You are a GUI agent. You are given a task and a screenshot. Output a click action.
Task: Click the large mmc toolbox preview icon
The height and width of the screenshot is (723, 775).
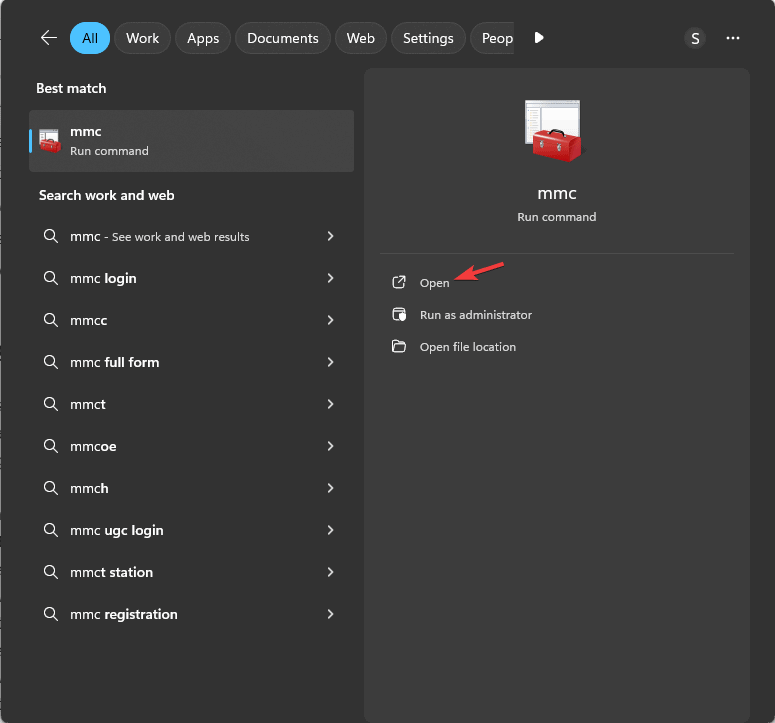tap(555, 130)
